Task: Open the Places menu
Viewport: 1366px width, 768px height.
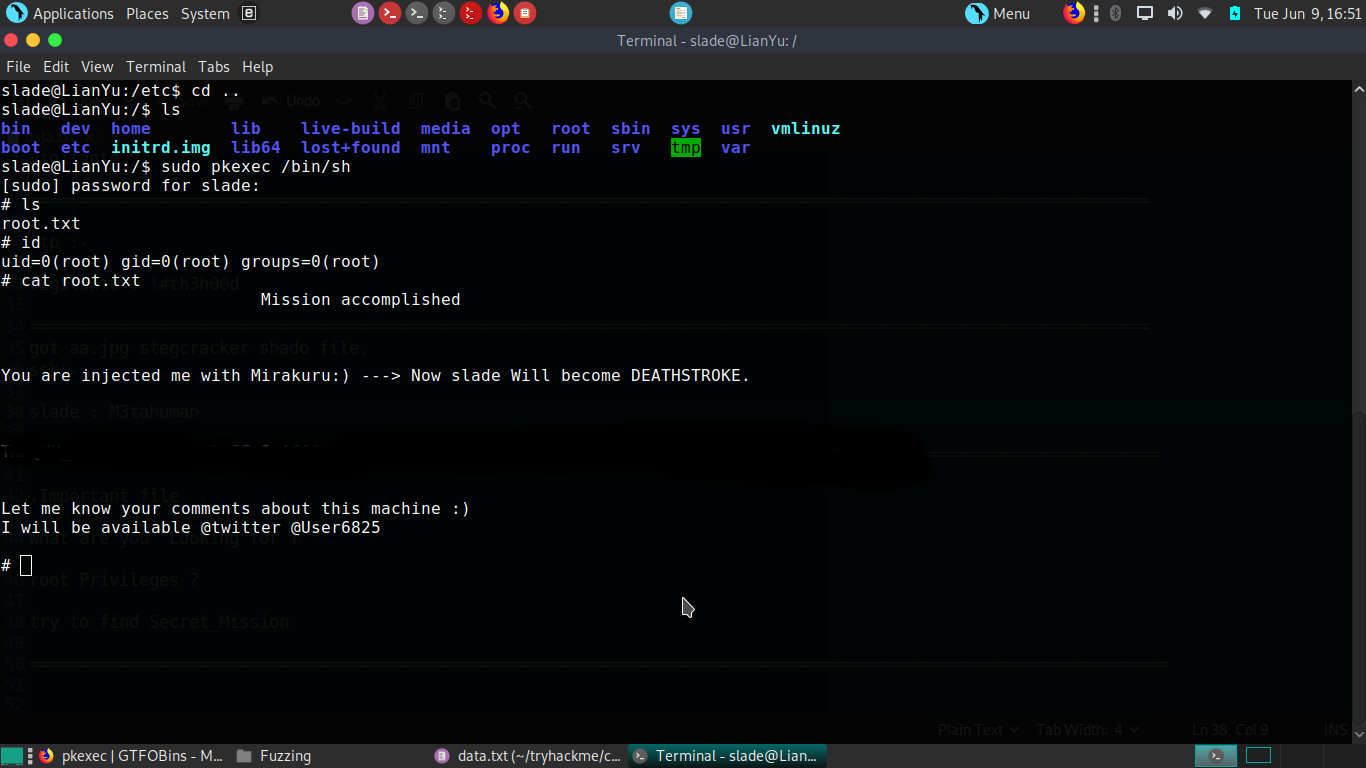Action: click(147, 14)
